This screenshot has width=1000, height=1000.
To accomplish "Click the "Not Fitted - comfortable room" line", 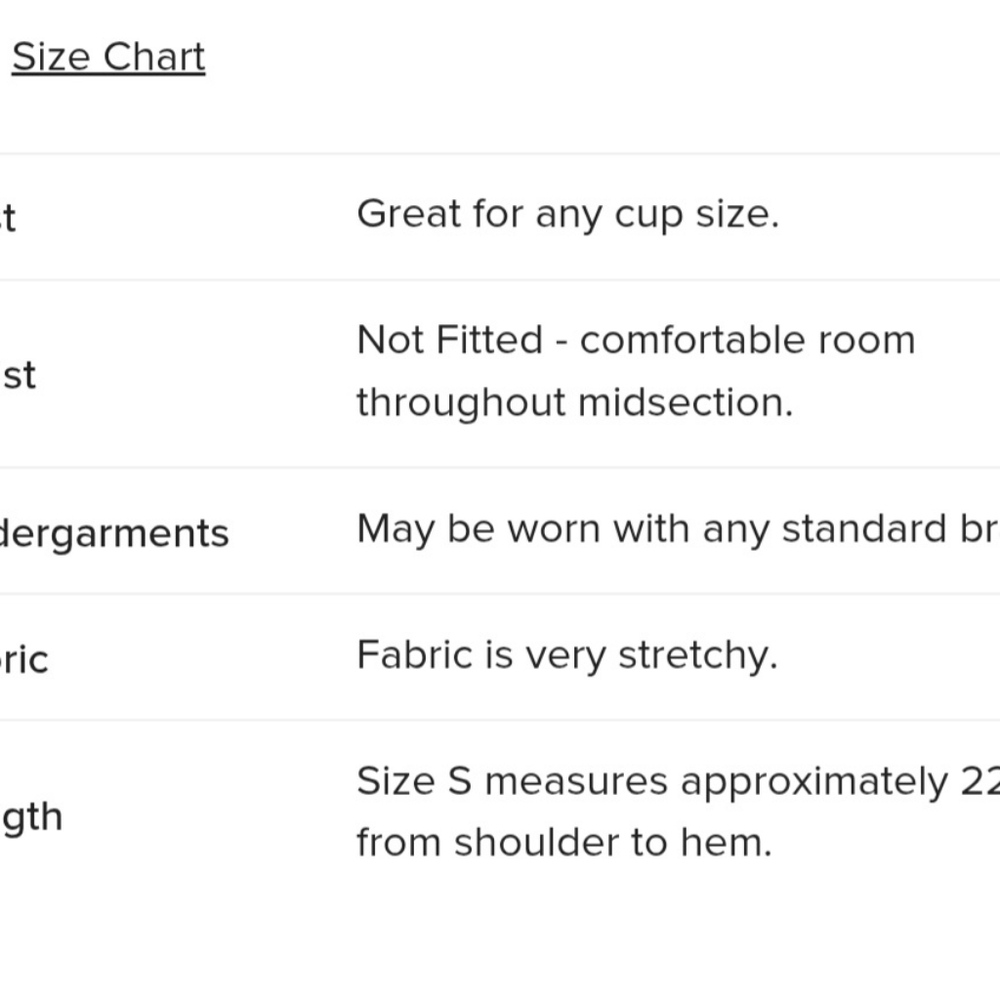I will click(x=635, y=340).
